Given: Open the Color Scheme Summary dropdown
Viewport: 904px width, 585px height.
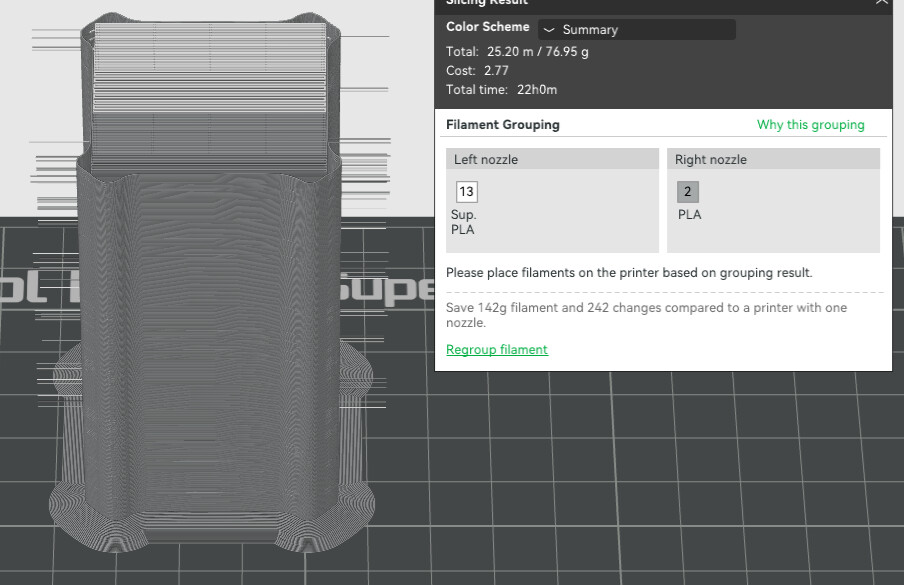Looking at the screenshot, I should click(x=636, y=29).
